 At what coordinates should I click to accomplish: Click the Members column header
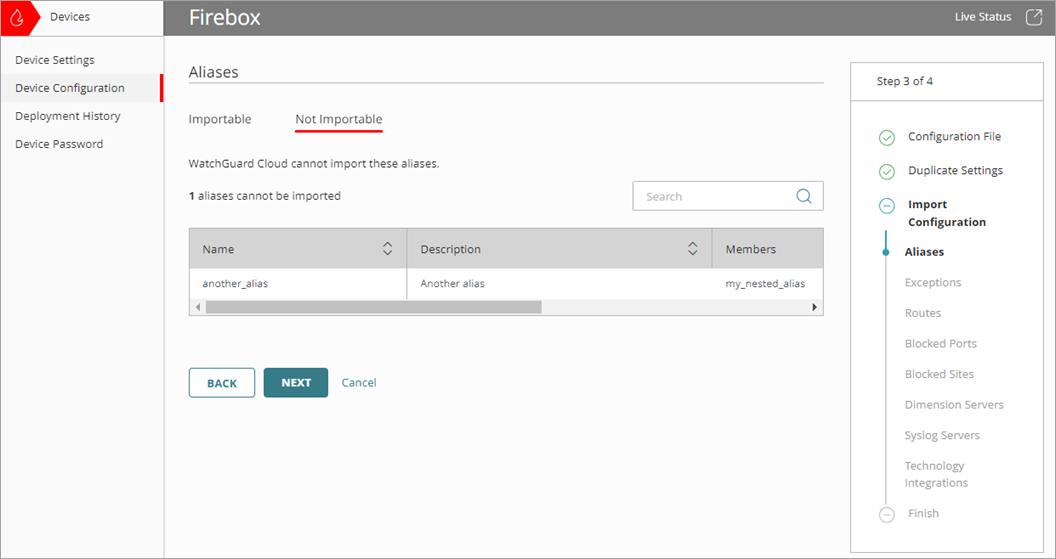[x=768, y=249]
